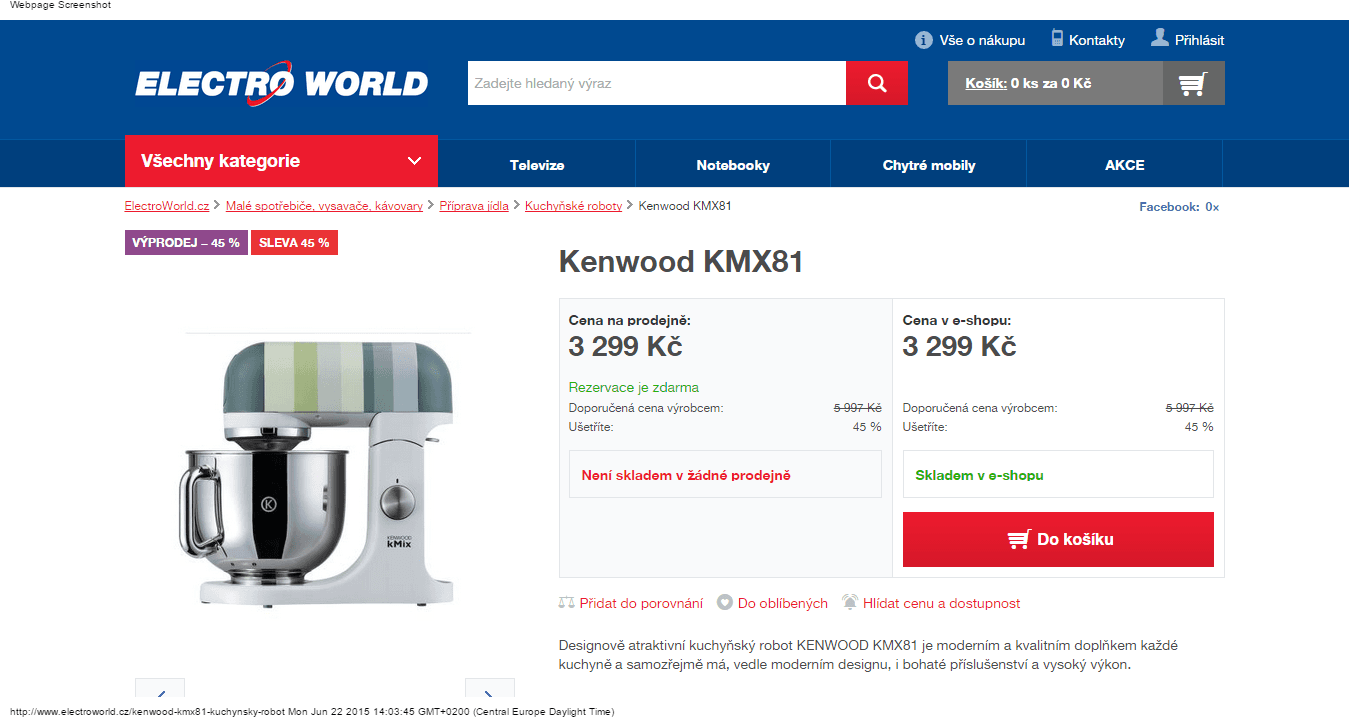Open the AKCE menu item
This screenshot has height=717, width=1349.
point(1125,165)
